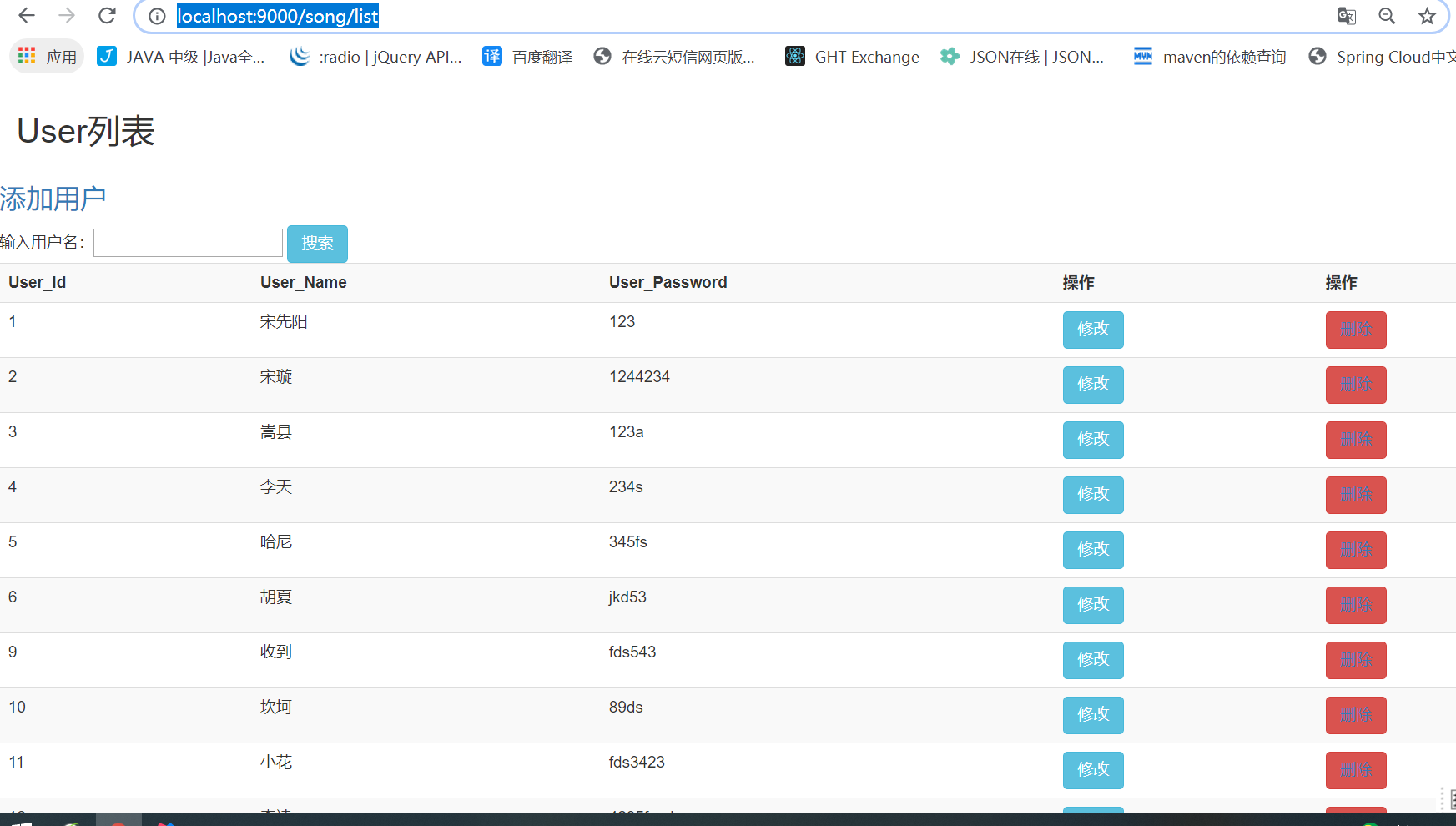Click 修改 for user 宋璇
1456x826 pixels.
(x=1093, y=385)
